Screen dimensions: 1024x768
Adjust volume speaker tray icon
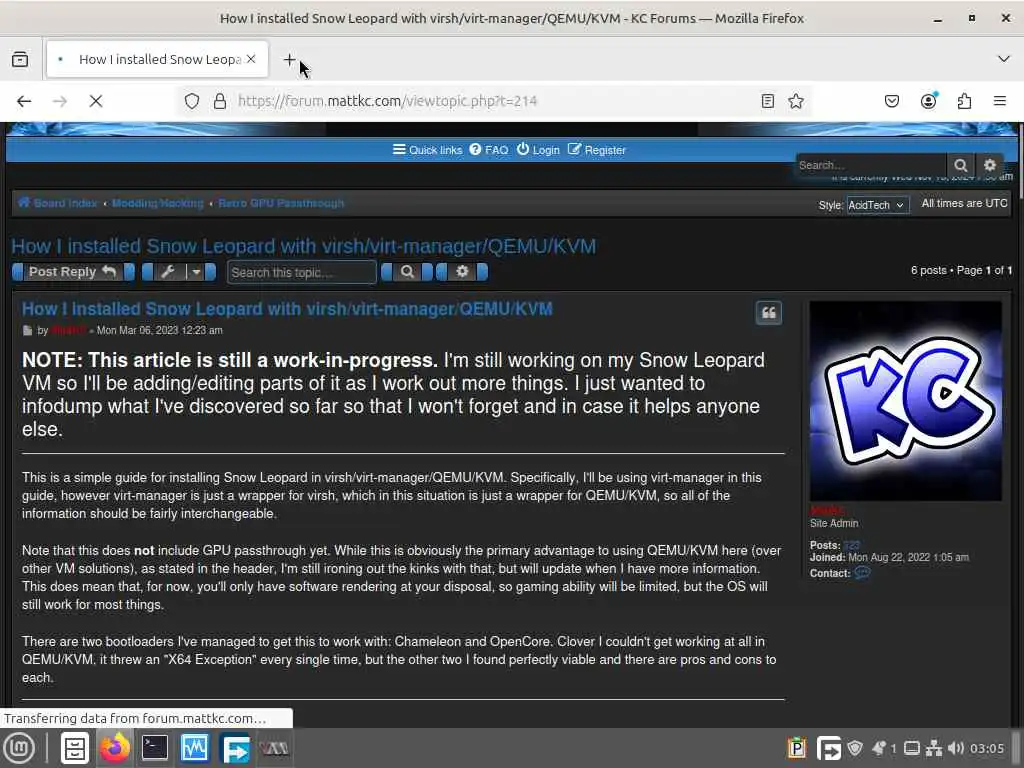pyautogui.click(x=955, y=748)
